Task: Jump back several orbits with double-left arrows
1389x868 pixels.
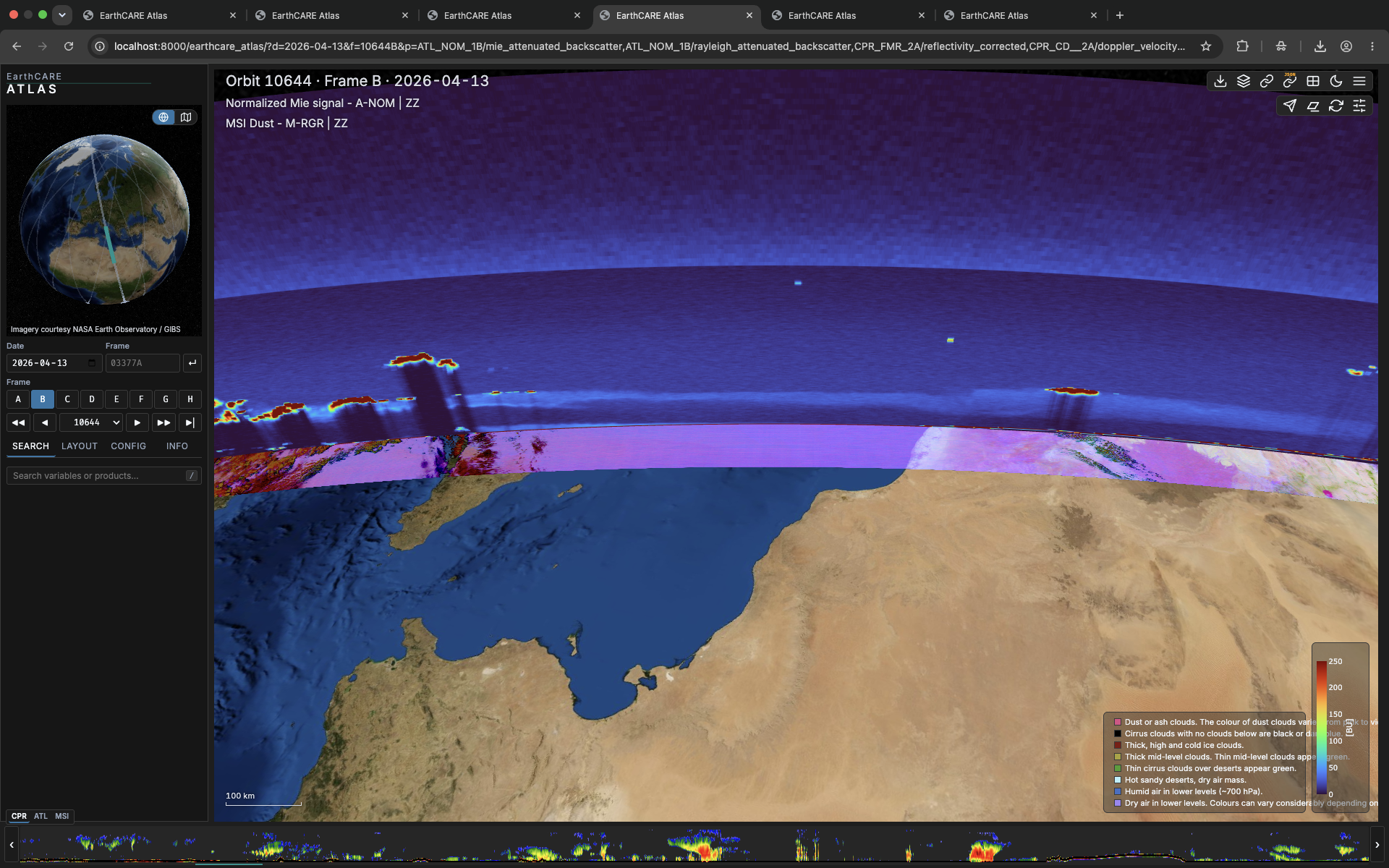Action: coord(18,422)
